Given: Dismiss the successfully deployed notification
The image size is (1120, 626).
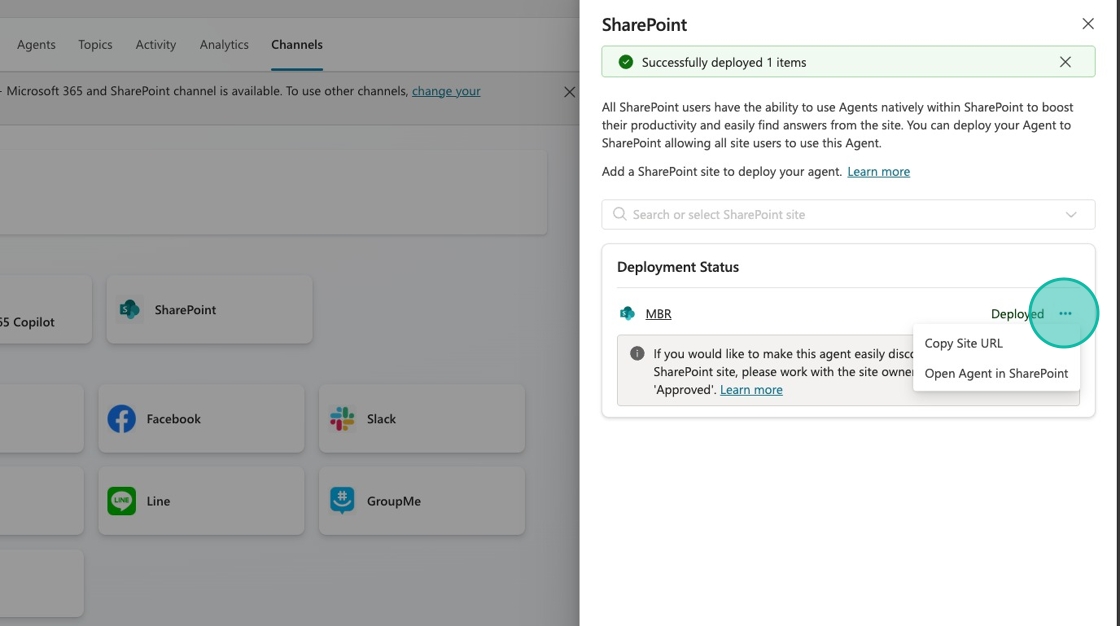Looking at the screenshot, I should [1065, 62].
